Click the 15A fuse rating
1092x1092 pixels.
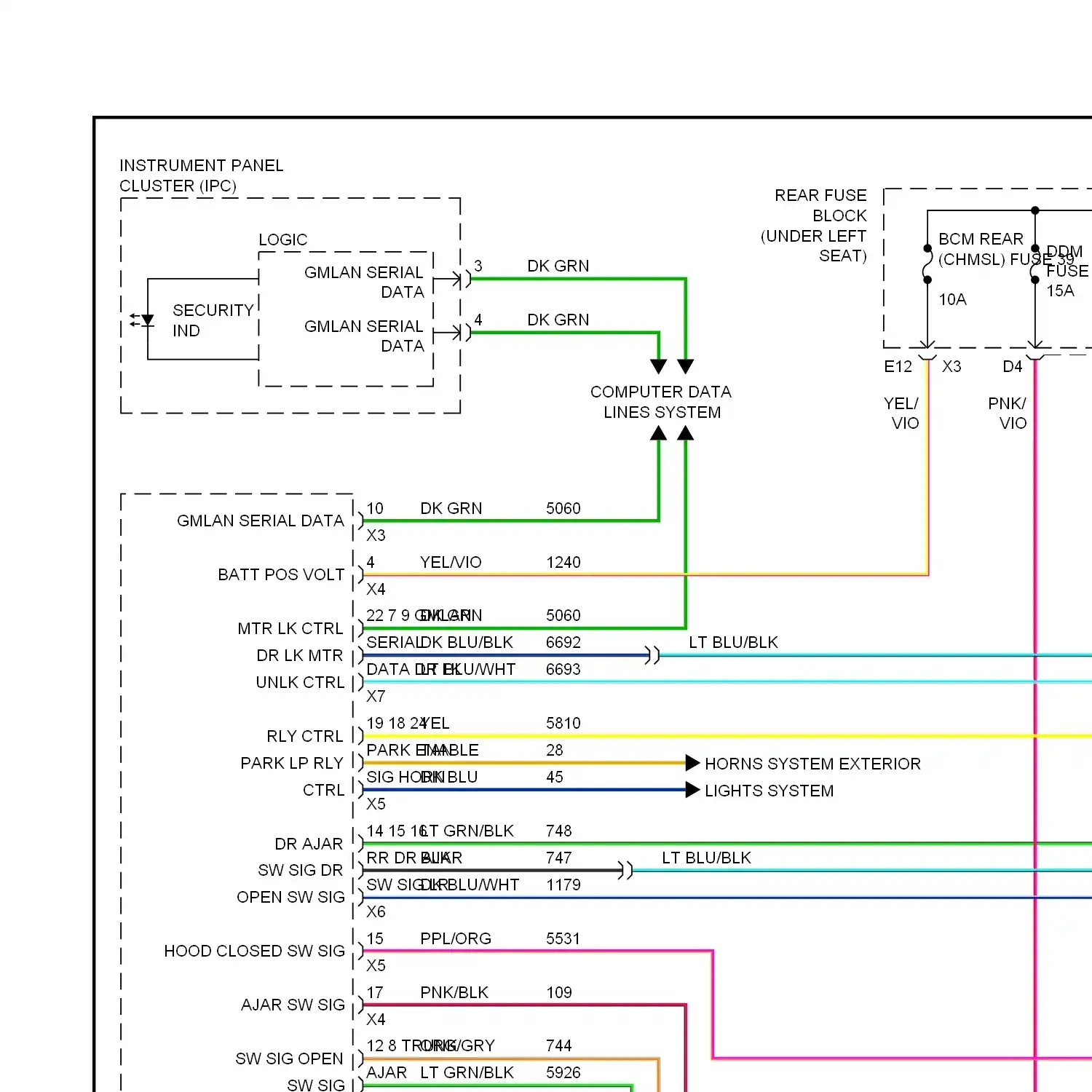(x=1060, y=290)
